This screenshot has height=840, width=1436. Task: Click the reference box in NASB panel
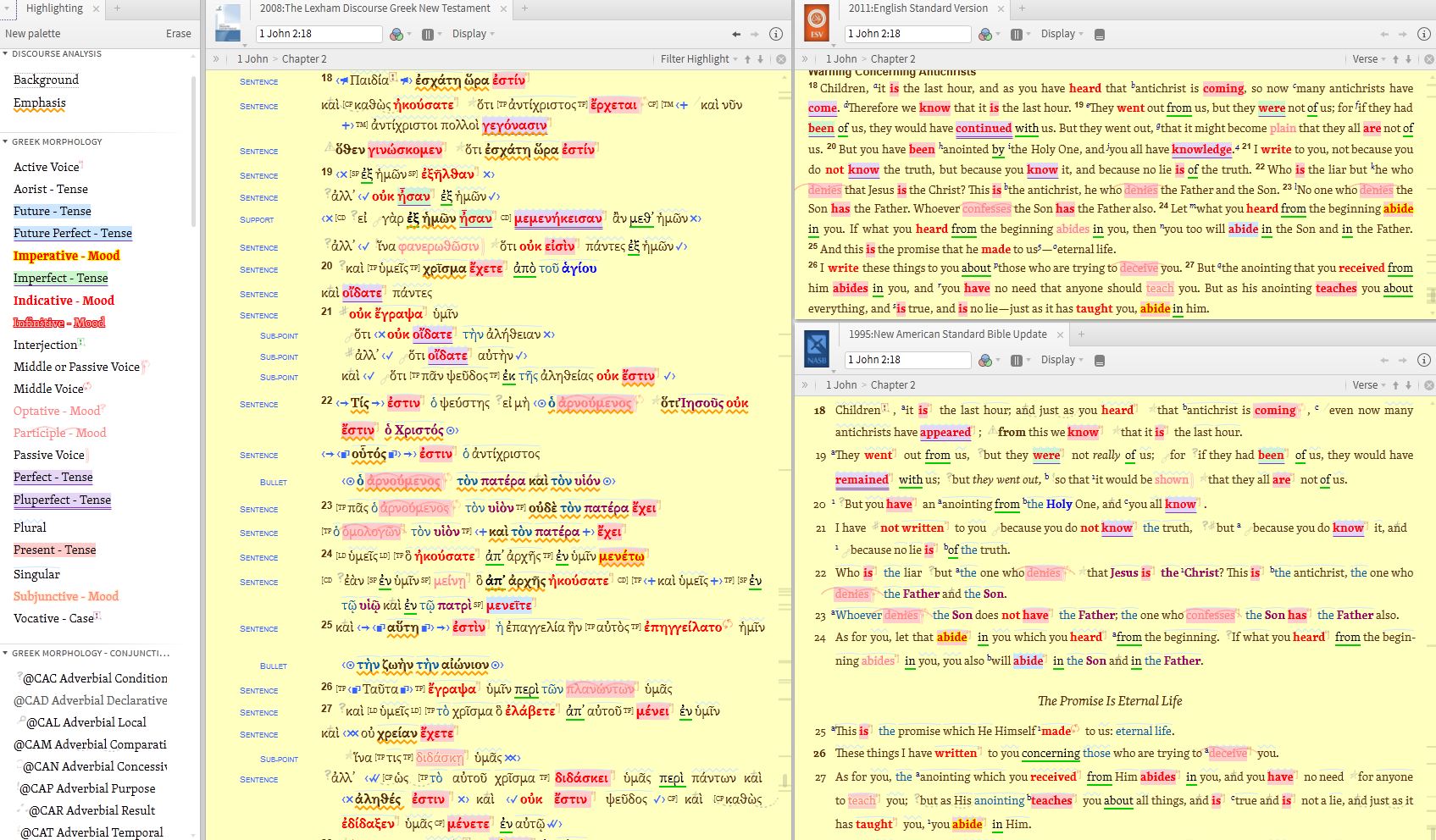click(908, 360)
